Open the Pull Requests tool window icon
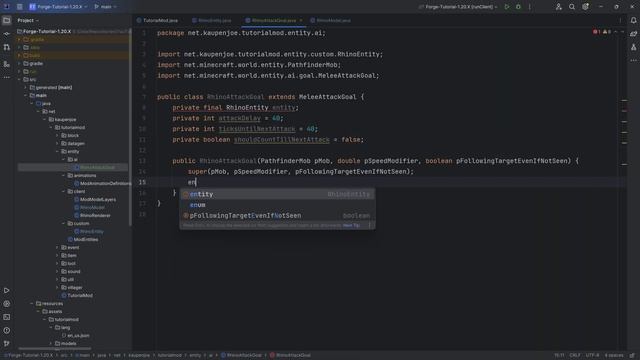 click(x=7, y=47)
